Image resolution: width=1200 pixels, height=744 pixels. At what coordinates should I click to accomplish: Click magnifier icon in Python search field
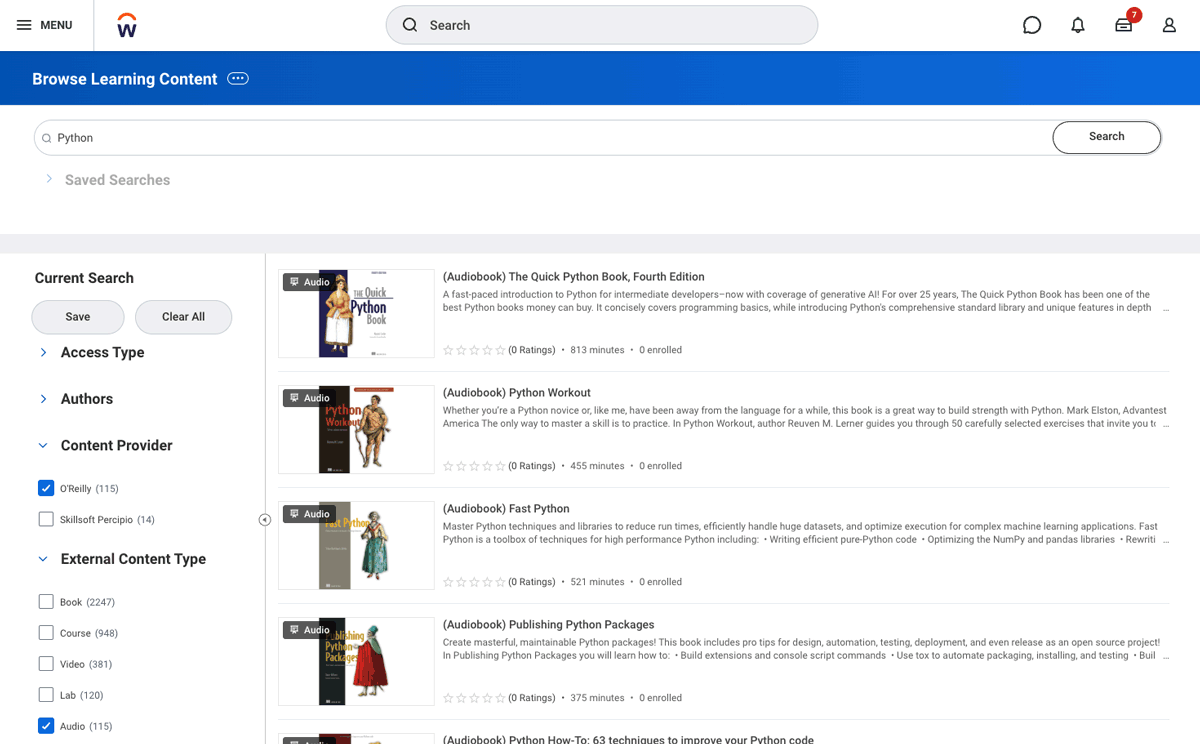point(46,138)
